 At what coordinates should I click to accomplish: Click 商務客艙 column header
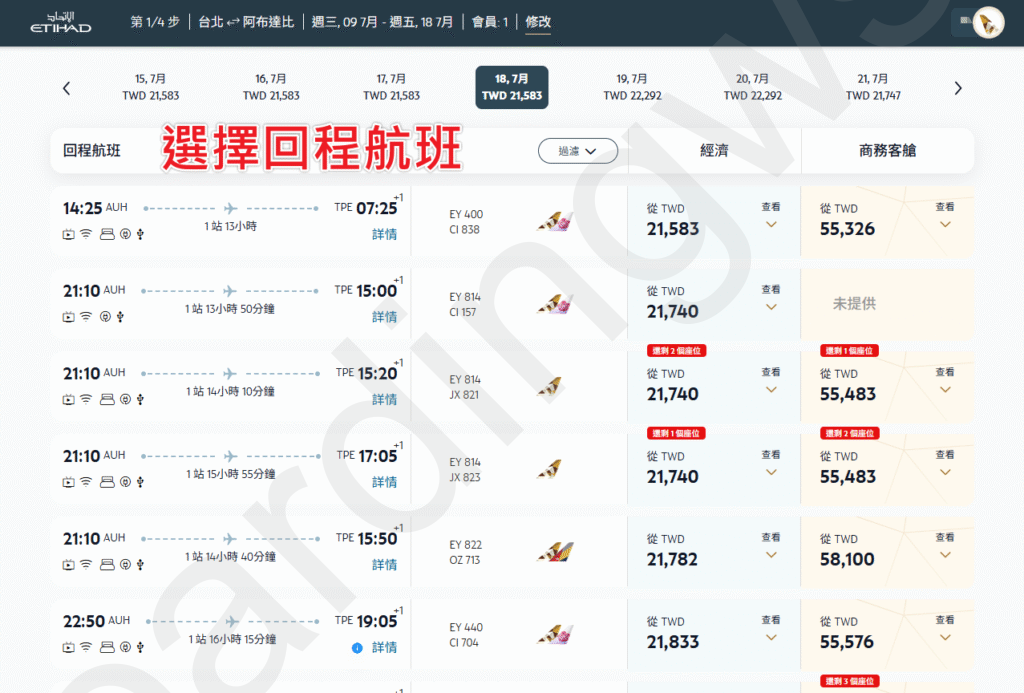tap(888, 151)
